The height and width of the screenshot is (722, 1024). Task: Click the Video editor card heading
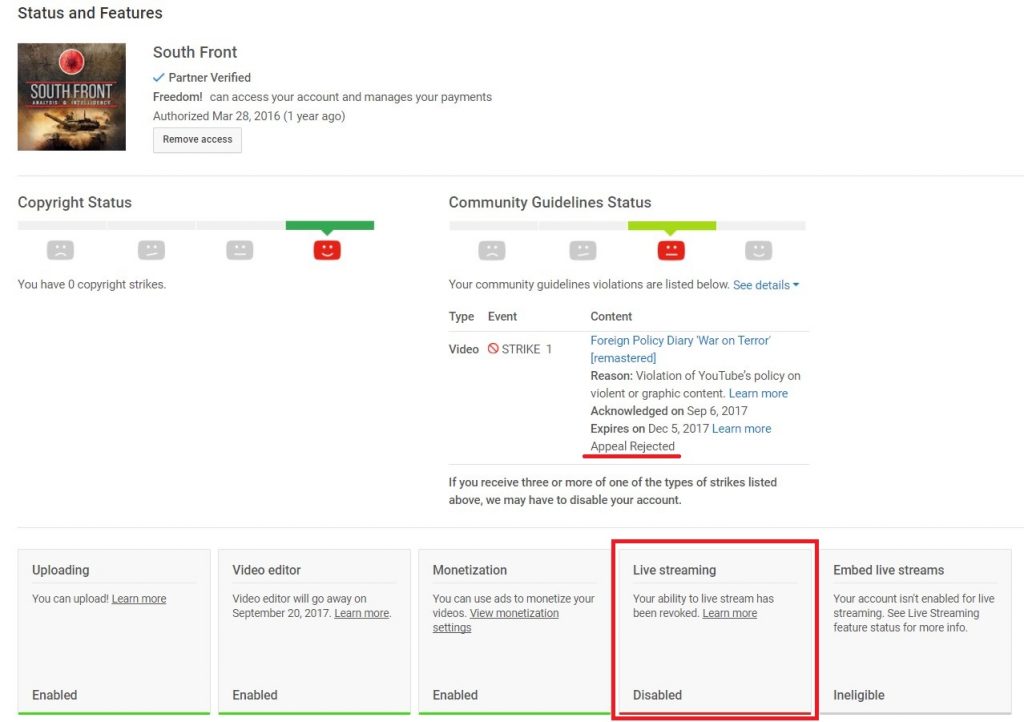coord(266,570)
